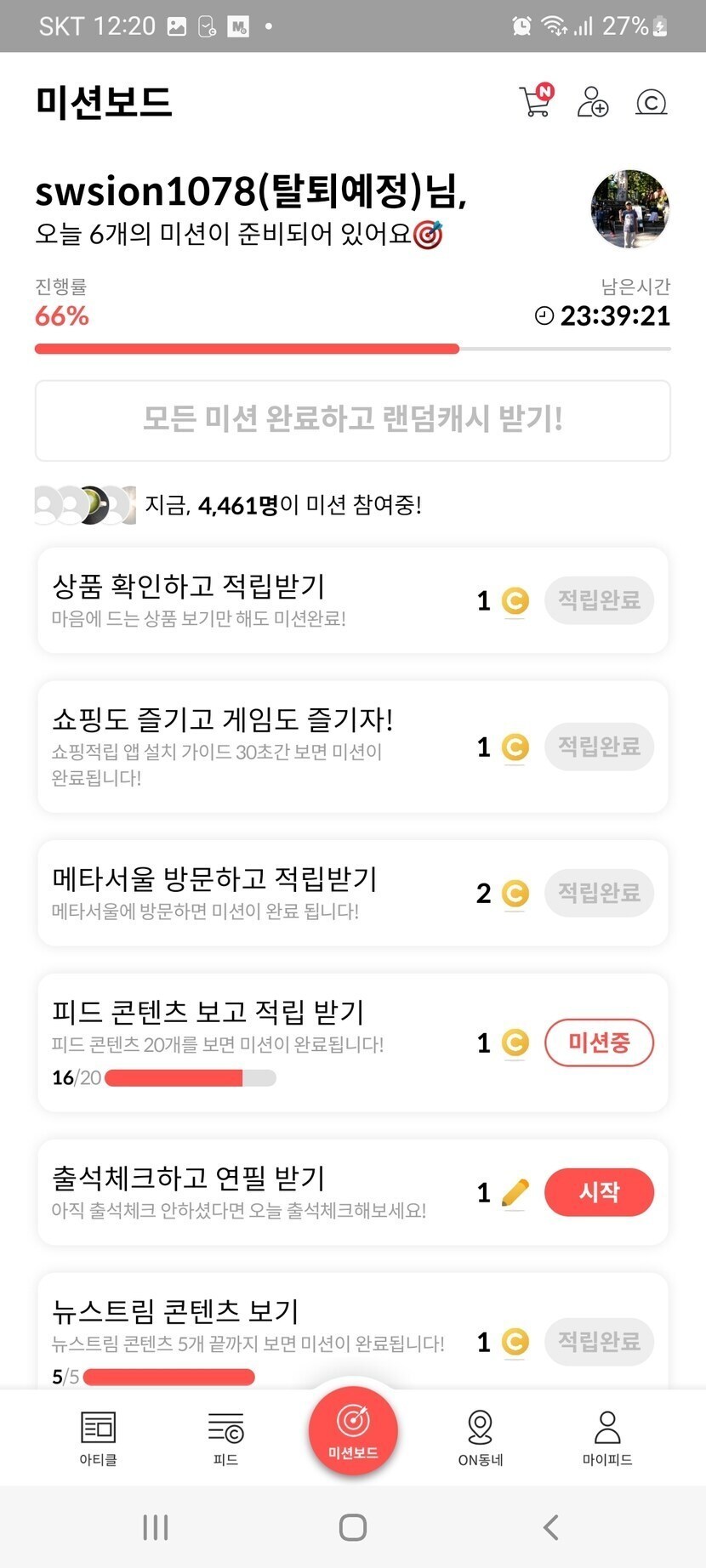Tap the 미션중 button for feed contents
Viewport: 706px width, 1568px height.
[x=599, y=1042]
